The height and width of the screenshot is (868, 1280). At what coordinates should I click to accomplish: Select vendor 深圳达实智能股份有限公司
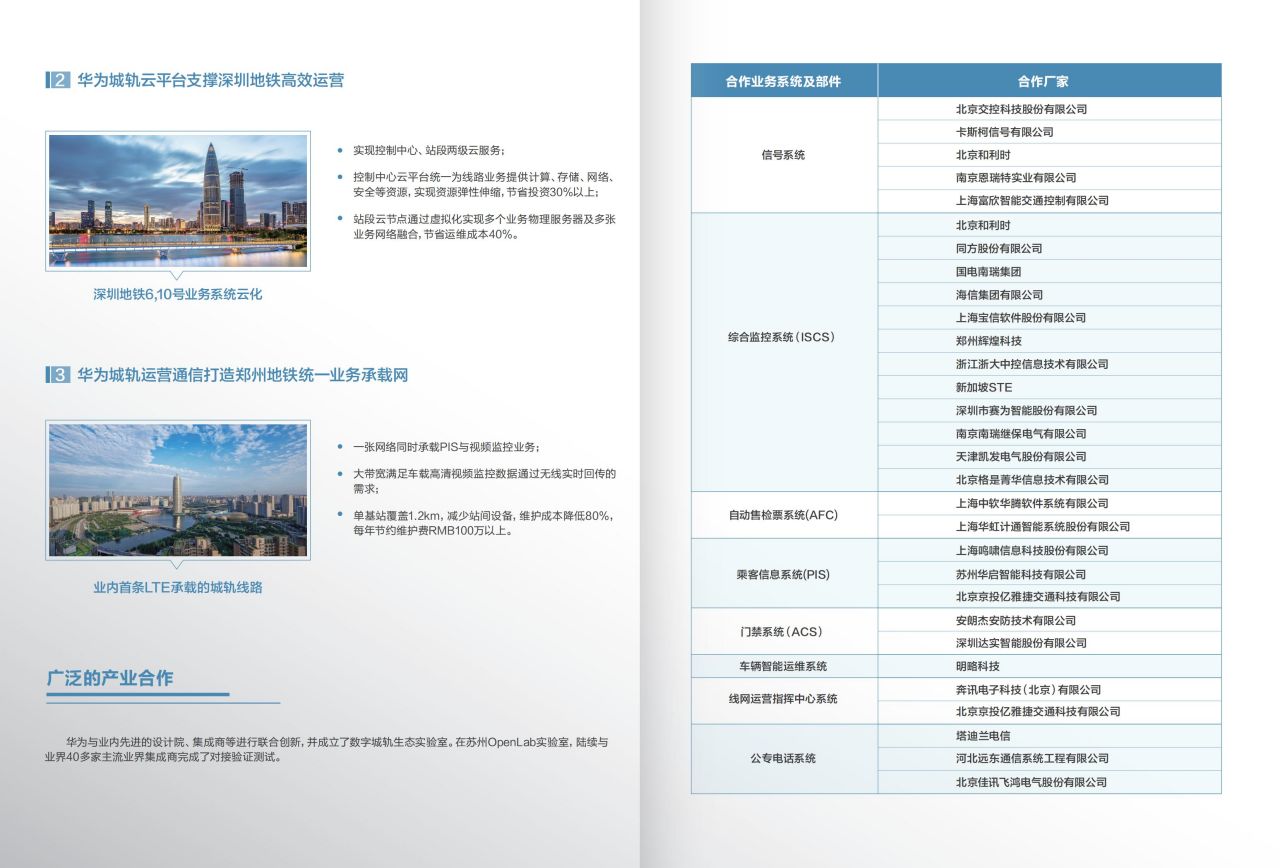click(1021, 643)
